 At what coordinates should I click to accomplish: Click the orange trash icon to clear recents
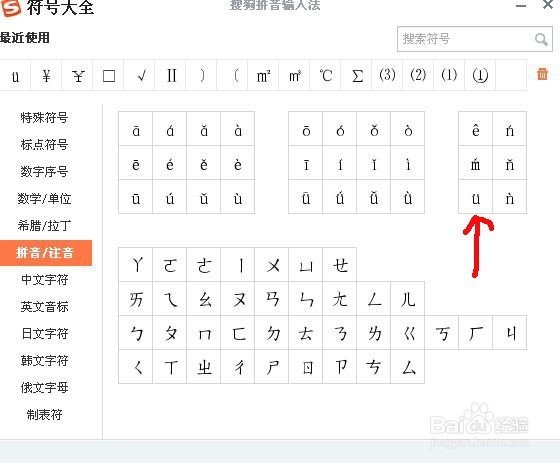pyautogui.click(x=542, y=74)
